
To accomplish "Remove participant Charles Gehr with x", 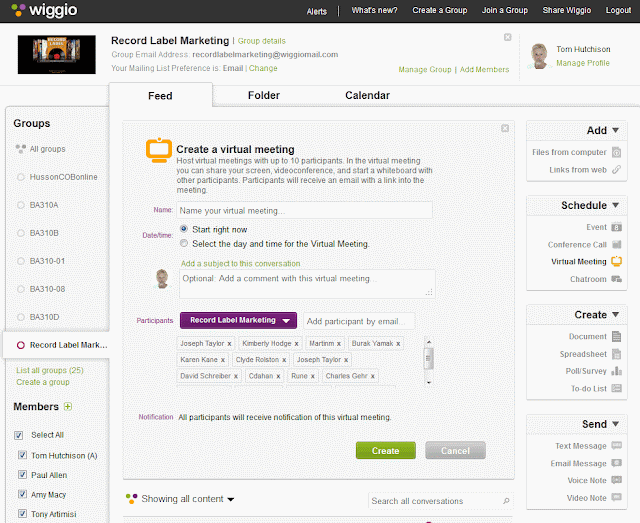I will pyautogui.click(x=373, y=376).
